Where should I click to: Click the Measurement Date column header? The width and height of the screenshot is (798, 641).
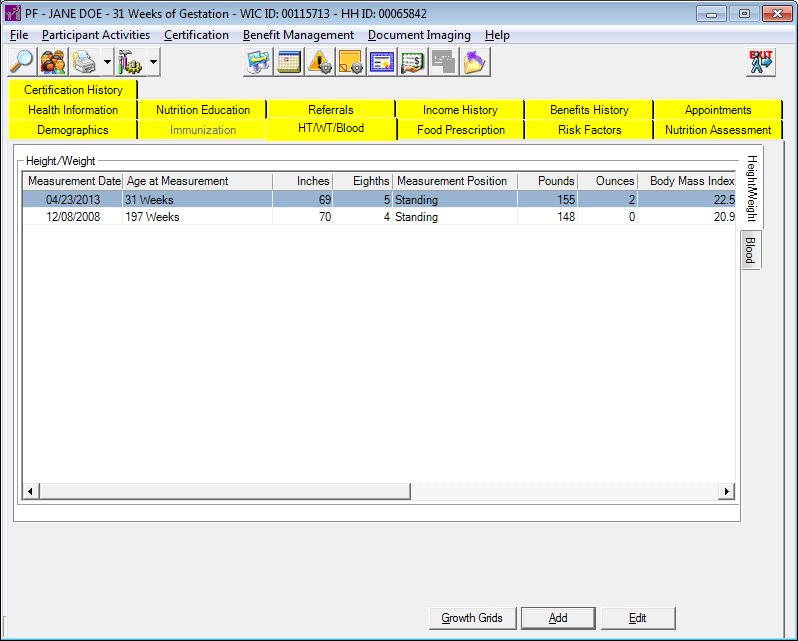[x=73, y=181]
